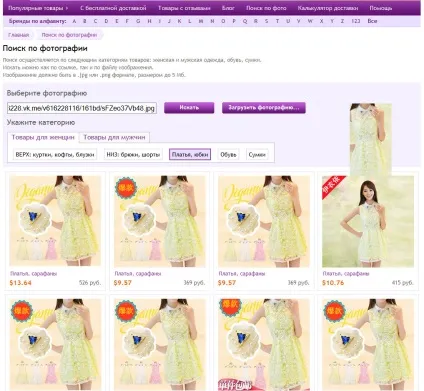This screenshot has height=391, width=424.
Task: Select Поиск по фото in the top menu
Action: point(266,8)
